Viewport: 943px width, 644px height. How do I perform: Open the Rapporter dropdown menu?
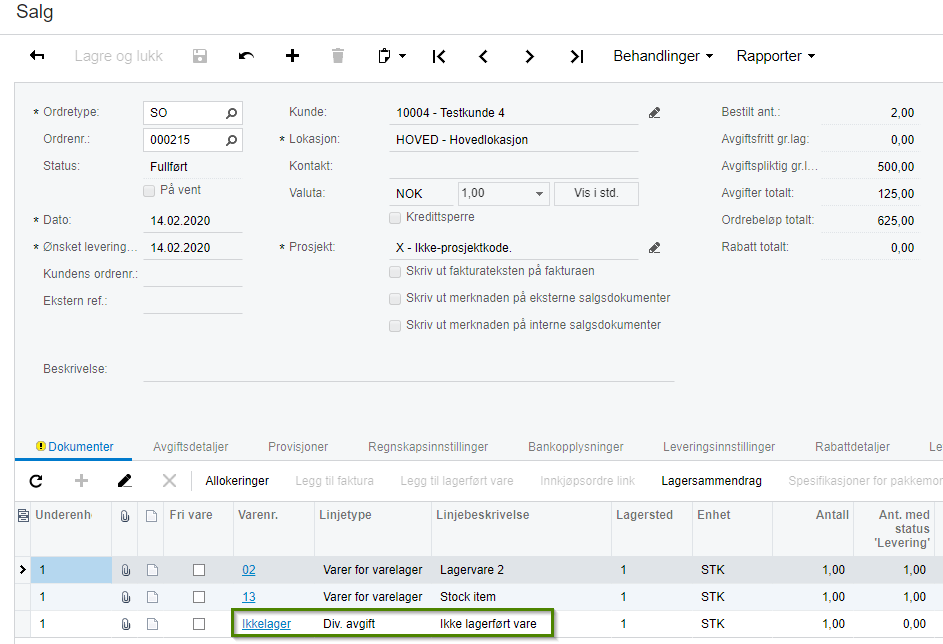tap(776, 56)
